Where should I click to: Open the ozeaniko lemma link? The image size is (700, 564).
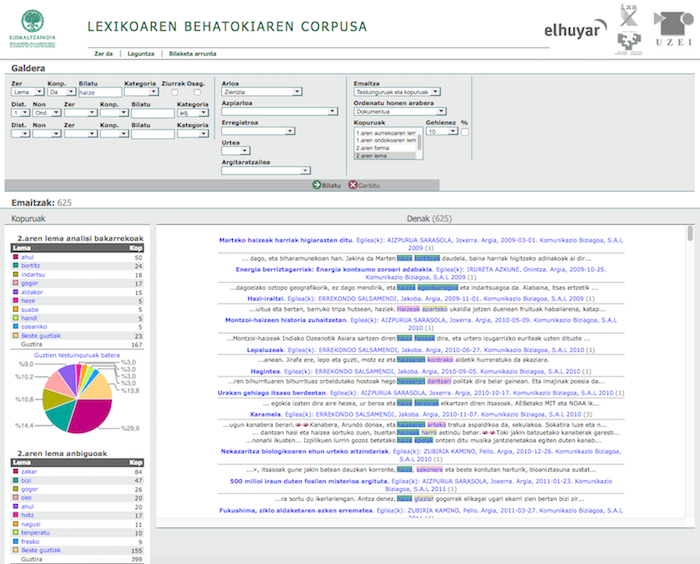(34, 327)
